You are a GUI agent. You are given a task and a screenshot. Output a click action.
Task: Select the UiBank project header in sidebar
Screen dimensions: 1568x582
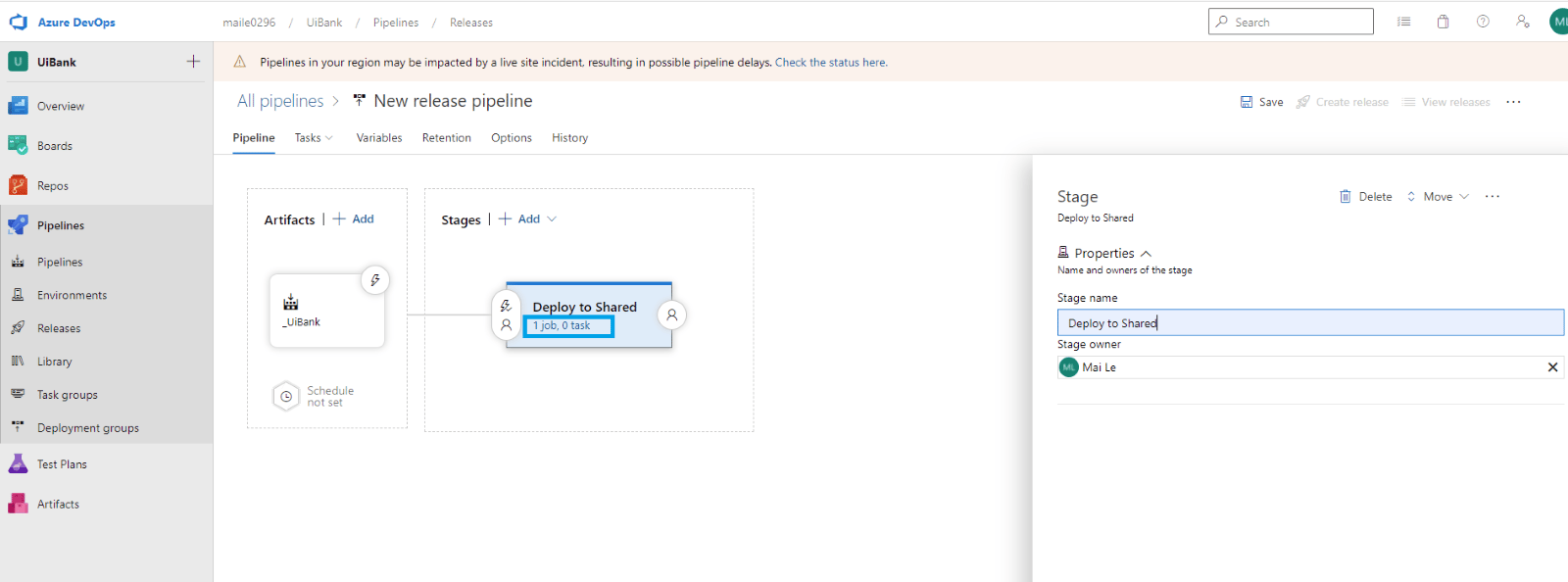pos(57,62)
